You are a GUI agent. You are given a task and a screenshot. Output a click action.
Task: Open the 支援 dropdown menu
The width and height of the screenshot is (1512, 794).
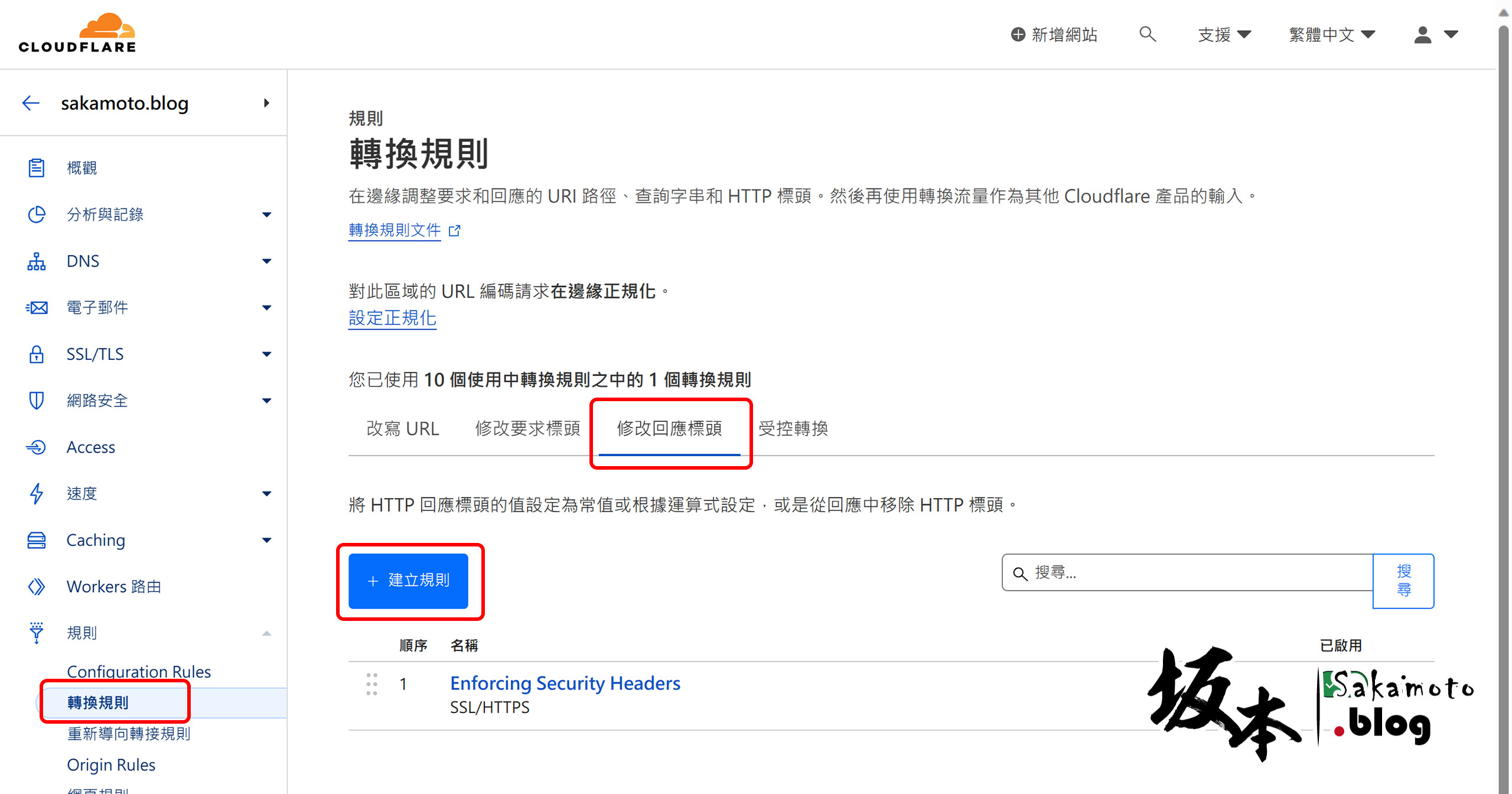tap(1224, 34)
